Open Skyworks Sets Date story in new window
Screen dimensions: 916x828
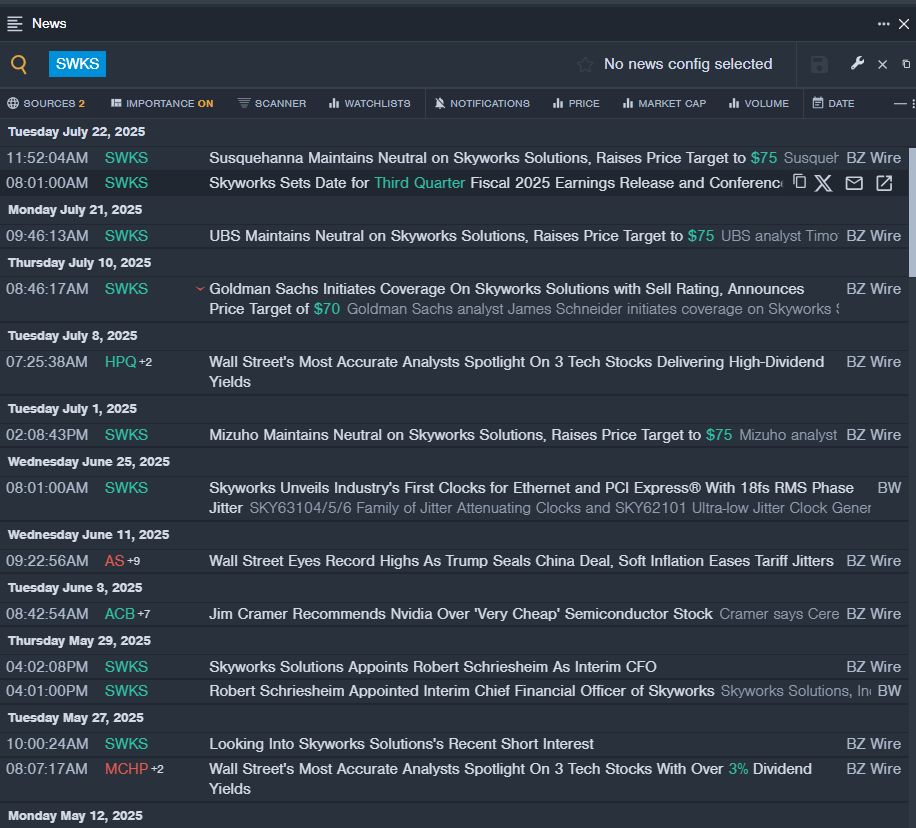coord(884,183)
